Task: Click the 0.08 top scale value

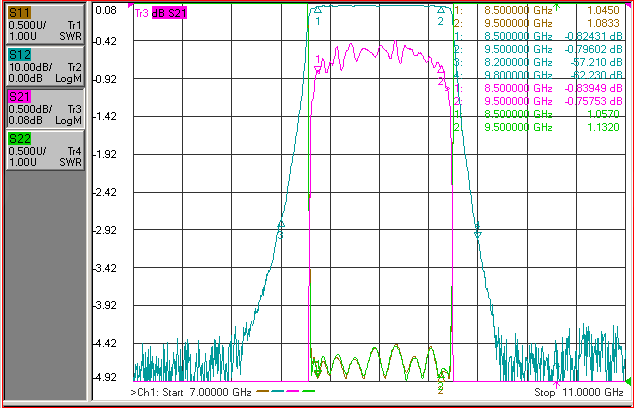Action: 106,10
